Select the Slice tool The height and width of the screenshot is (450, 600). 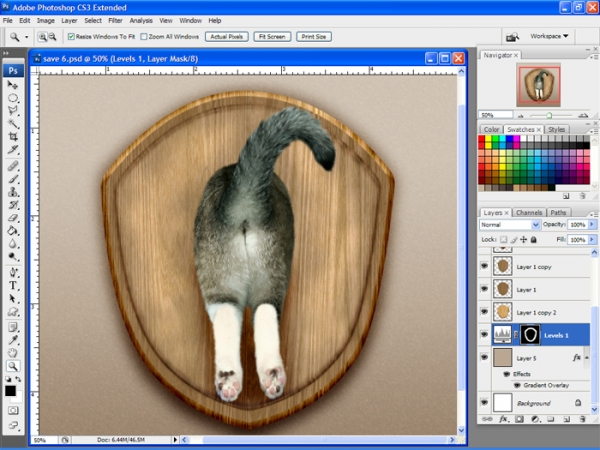tap(13, 150)
